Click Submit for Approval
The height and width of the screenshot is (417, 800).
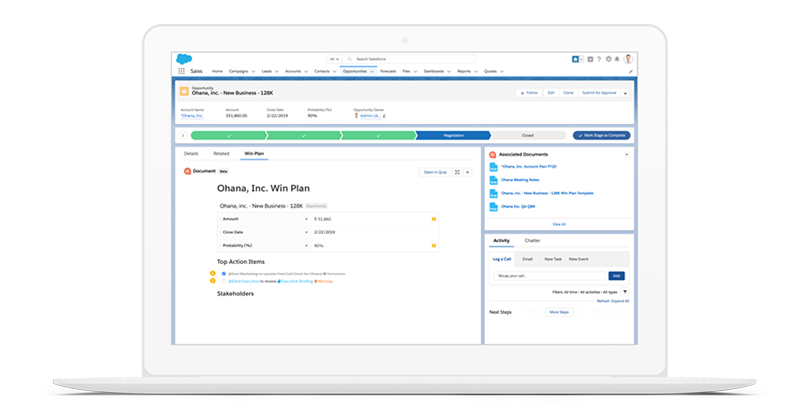(599, 93)
